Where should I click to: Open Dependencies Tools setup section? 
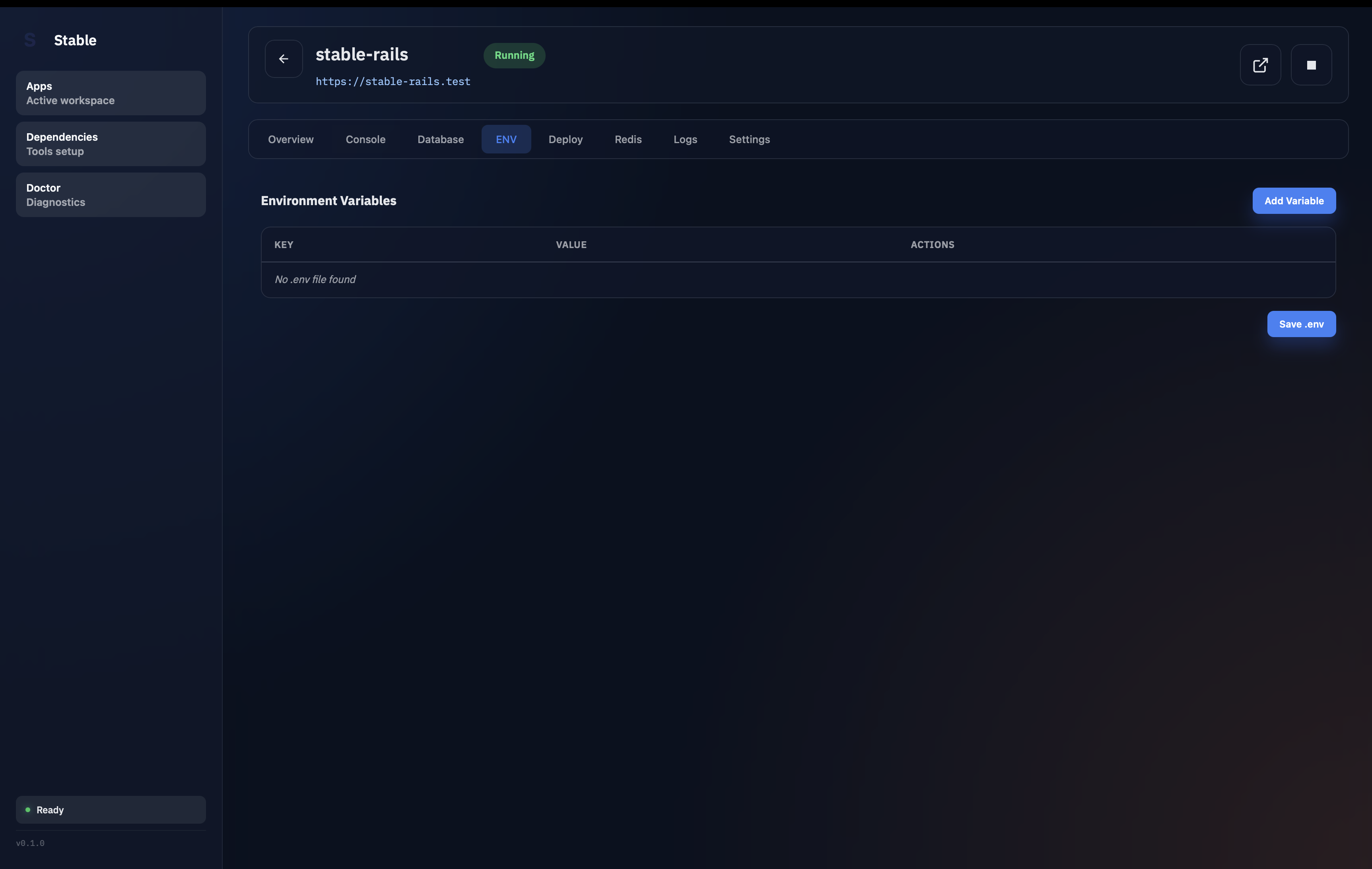[x=111, y=144]
